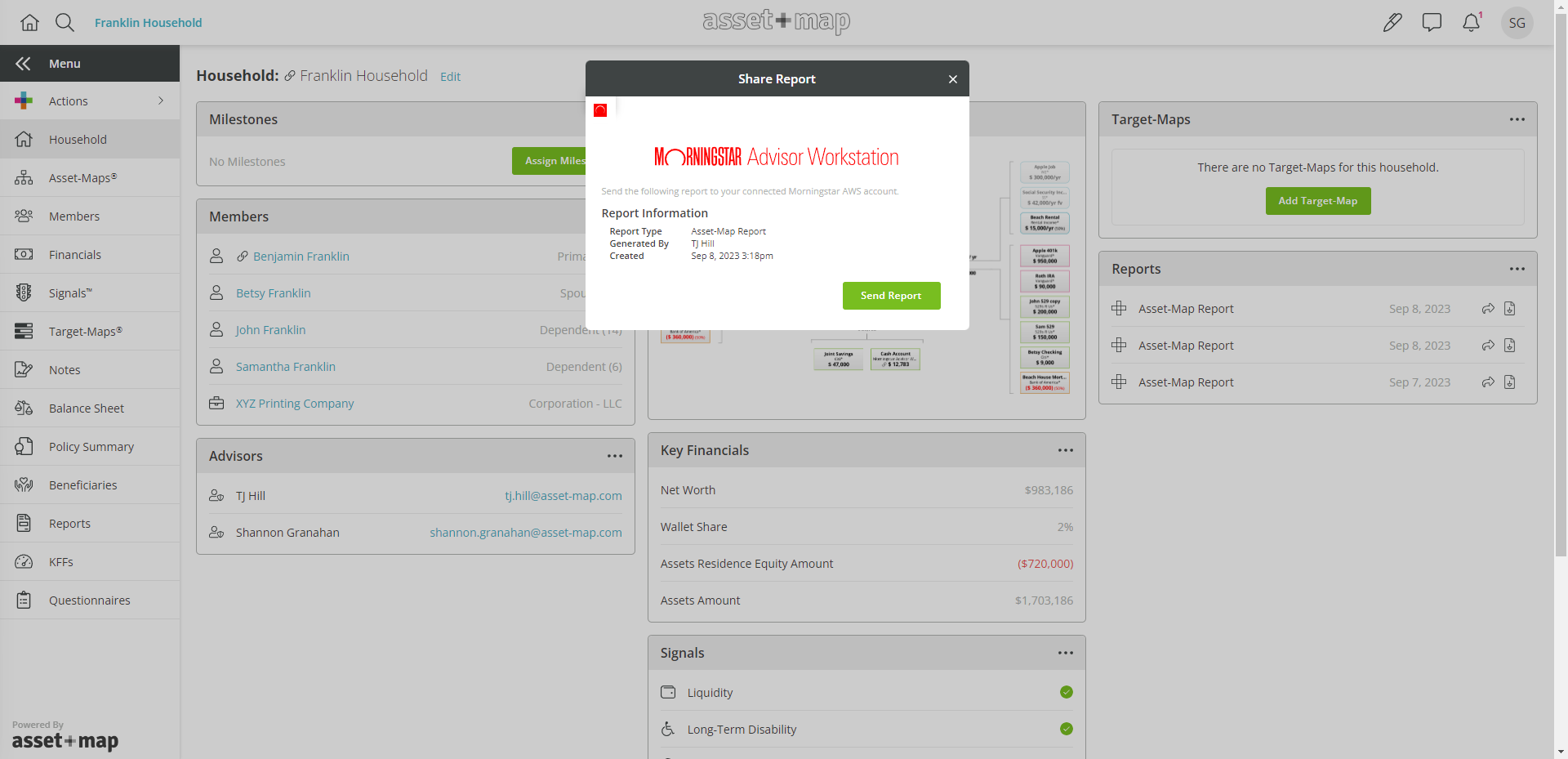Viewport: 1568px width, 759px height.
Task: Open the chat feedback icon
Action: 1432,22
